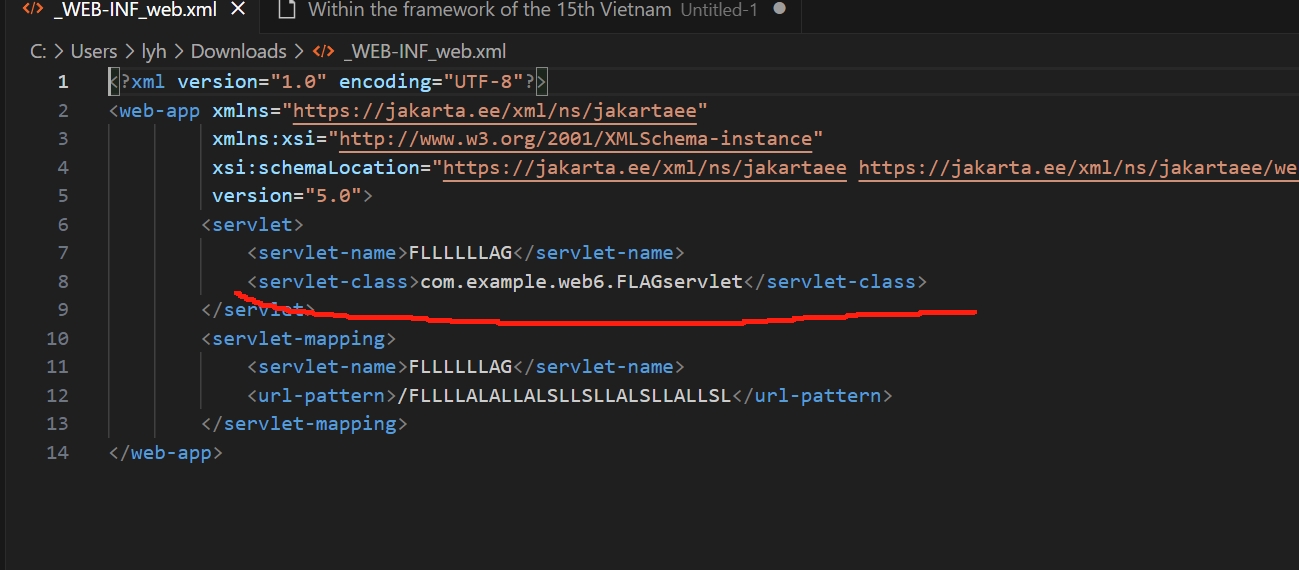Select the _WEB-INF_web.xml file name in the breadcrumb

click(424, 51)
